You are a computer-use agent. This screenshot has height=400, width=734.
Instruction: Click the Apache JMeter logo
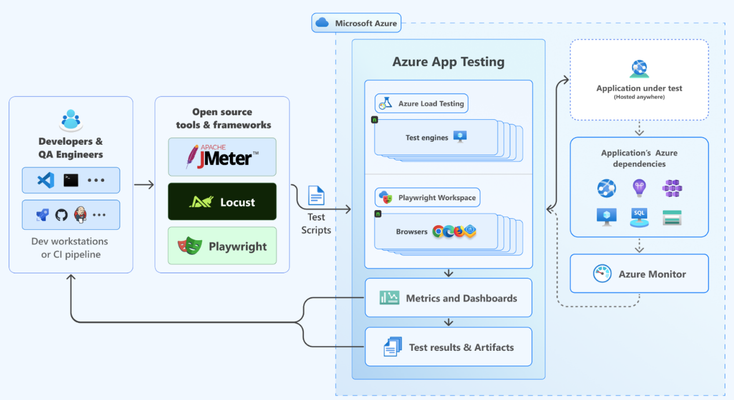click(222, 156)
